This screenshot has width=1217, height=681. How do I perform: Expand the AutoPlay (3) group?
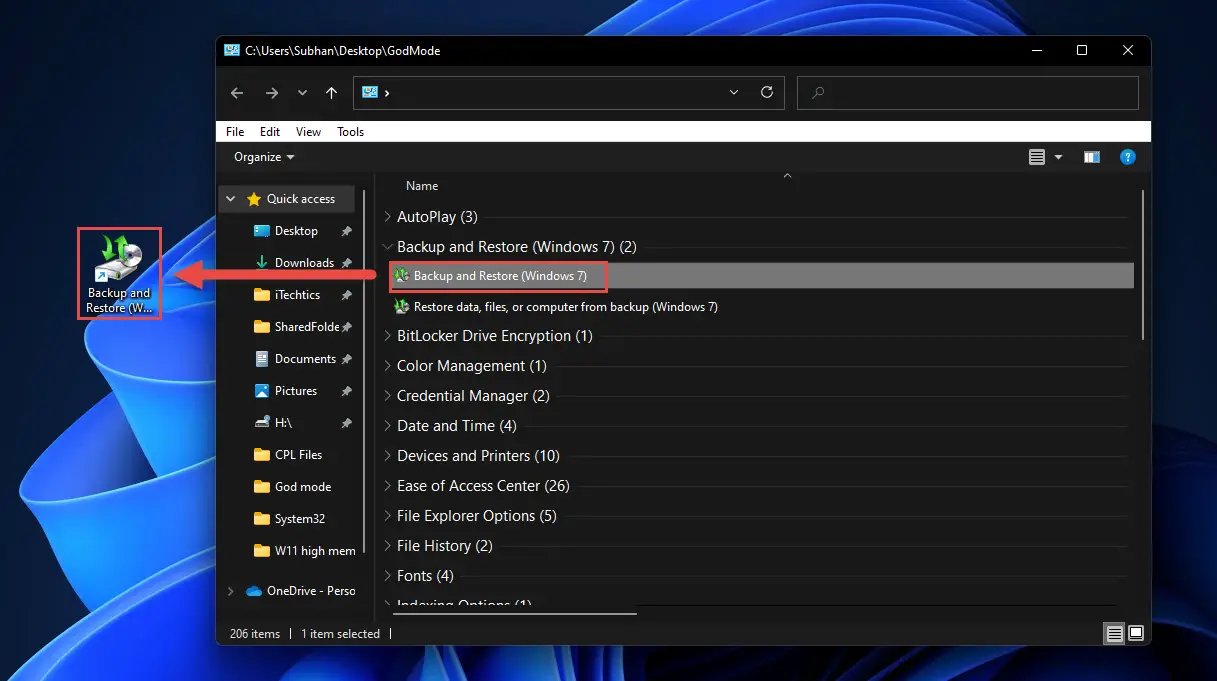pos(388,217)
